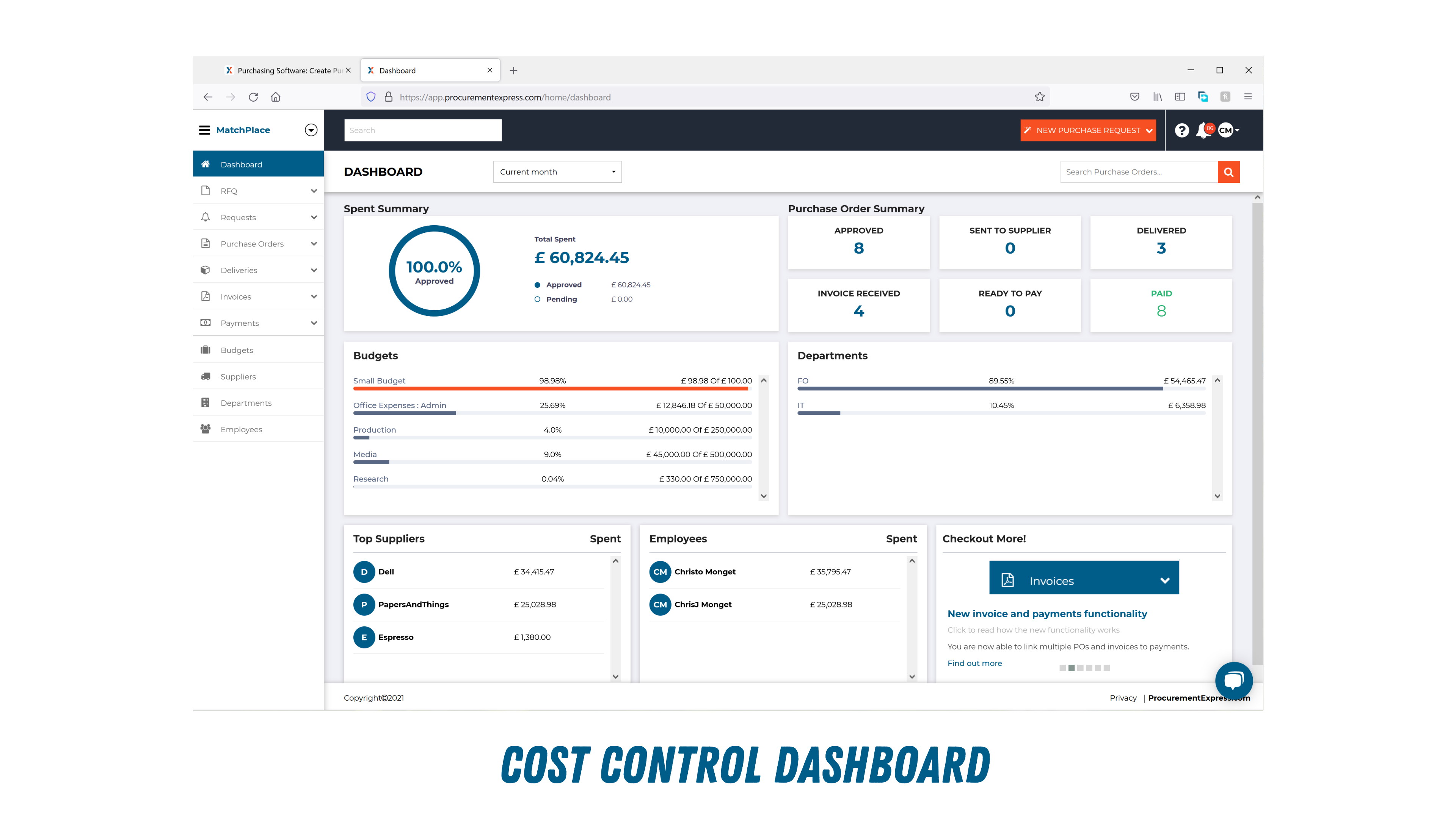This screenshot has width=1456, height=819.
Task: Open the Dashboard menu item
Action: click(258, 164)
